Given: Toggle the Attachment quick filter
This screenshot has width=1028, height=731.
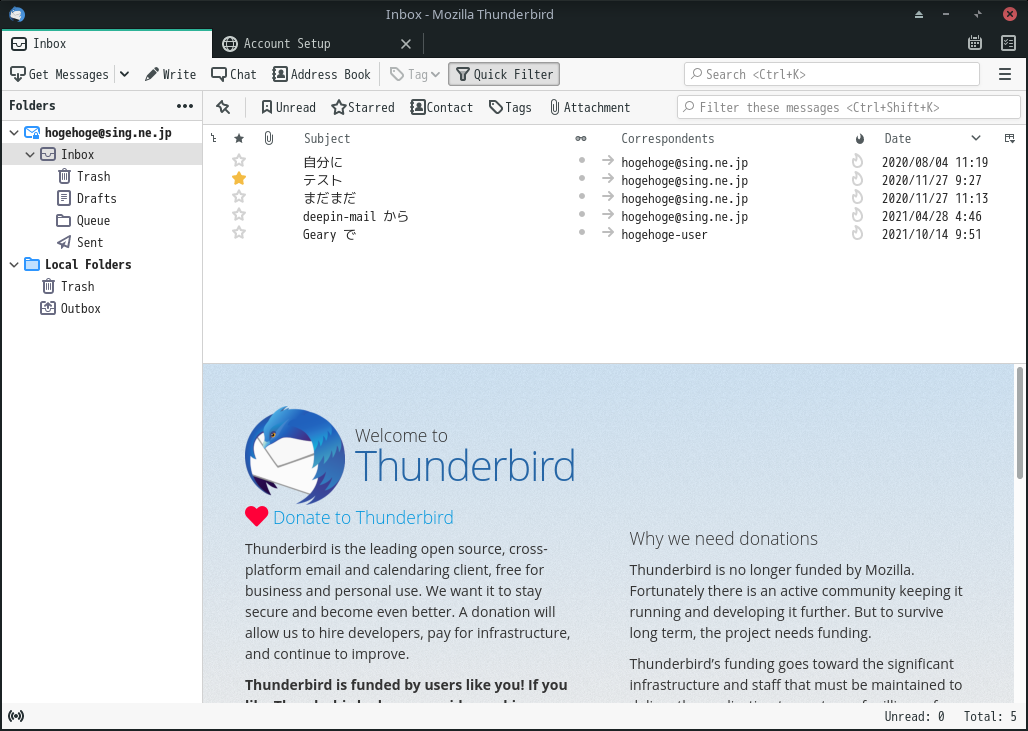Looking at the screenshot, I should click(589, 108).
